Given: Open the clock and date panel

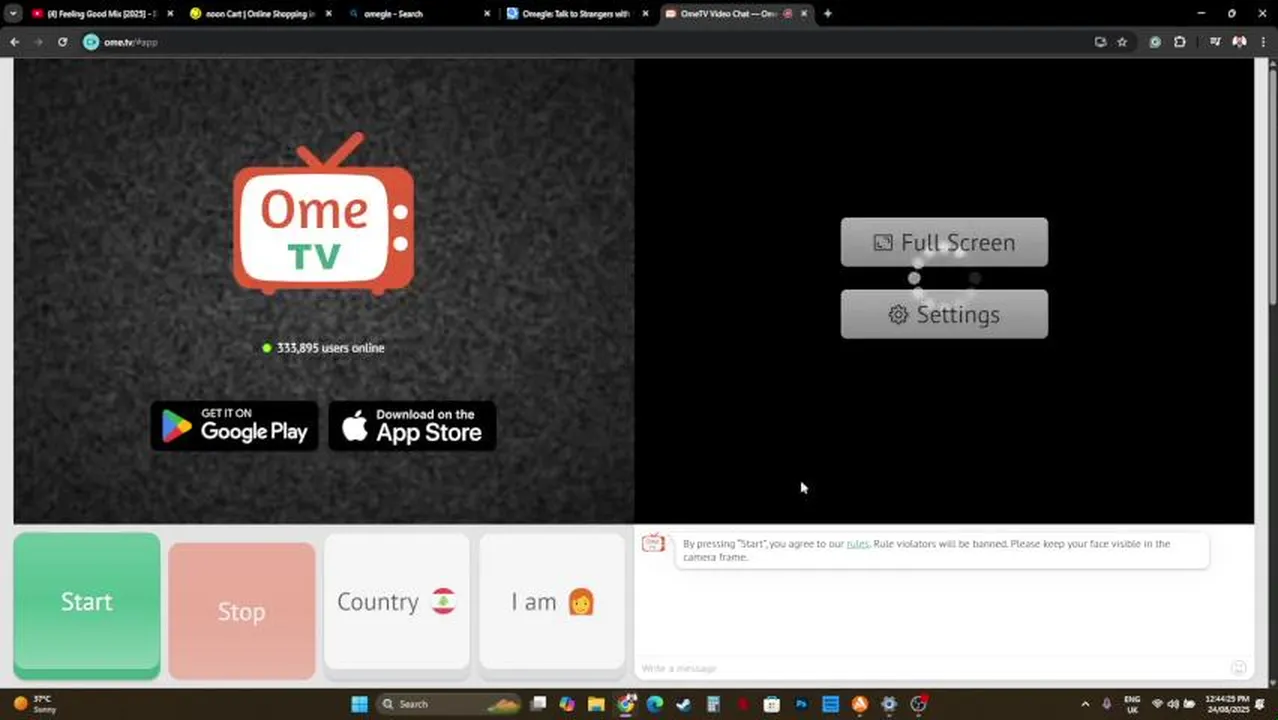Looking at the screenshot, I should [x=1226, y=704].
